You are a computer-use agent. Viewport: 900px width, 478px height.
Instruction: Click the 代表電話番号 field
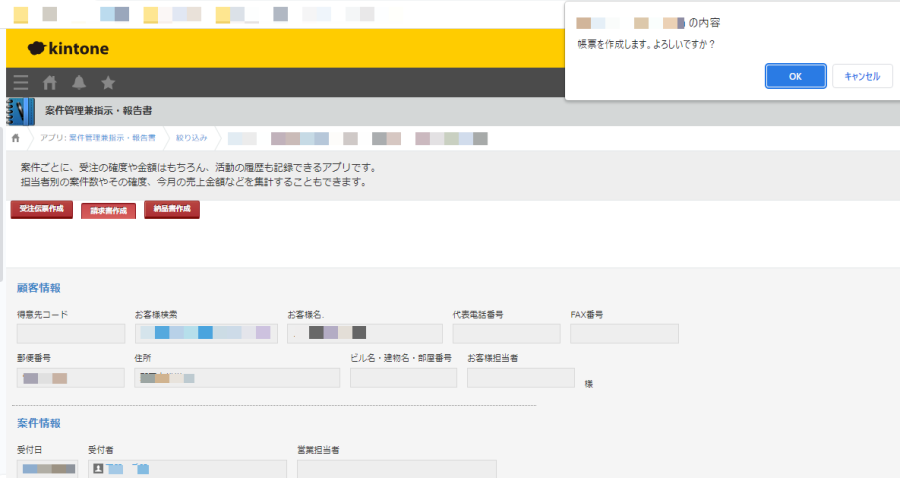coord(506,333)
